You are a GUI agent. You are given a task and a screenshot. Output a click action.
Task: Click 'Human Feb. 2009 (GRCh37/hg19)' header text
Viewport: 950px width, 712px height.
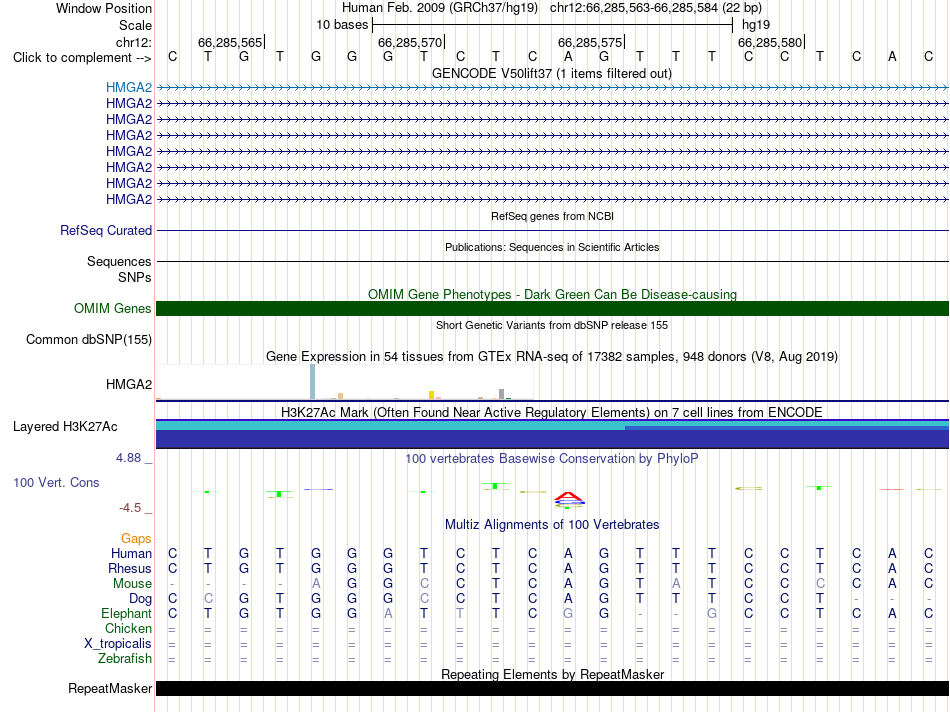click(x=439, y=8)
